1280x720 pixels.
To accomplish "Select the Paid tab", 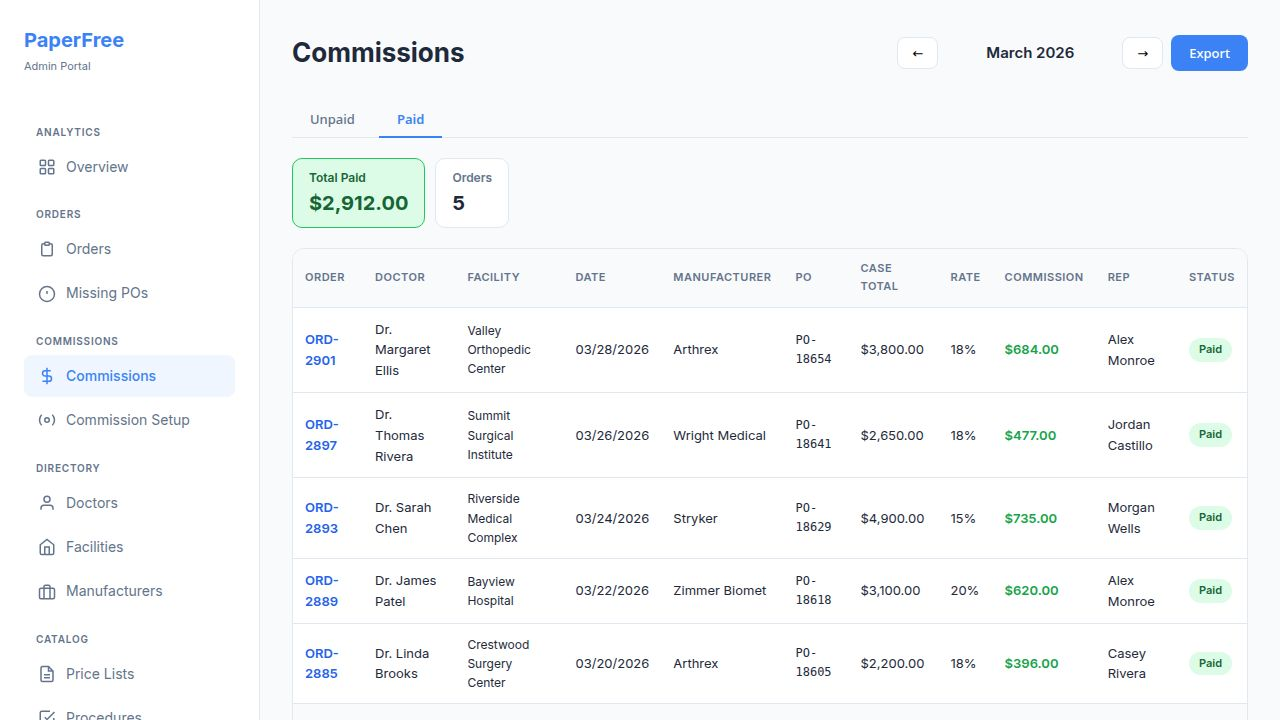I will click(410, 119).
